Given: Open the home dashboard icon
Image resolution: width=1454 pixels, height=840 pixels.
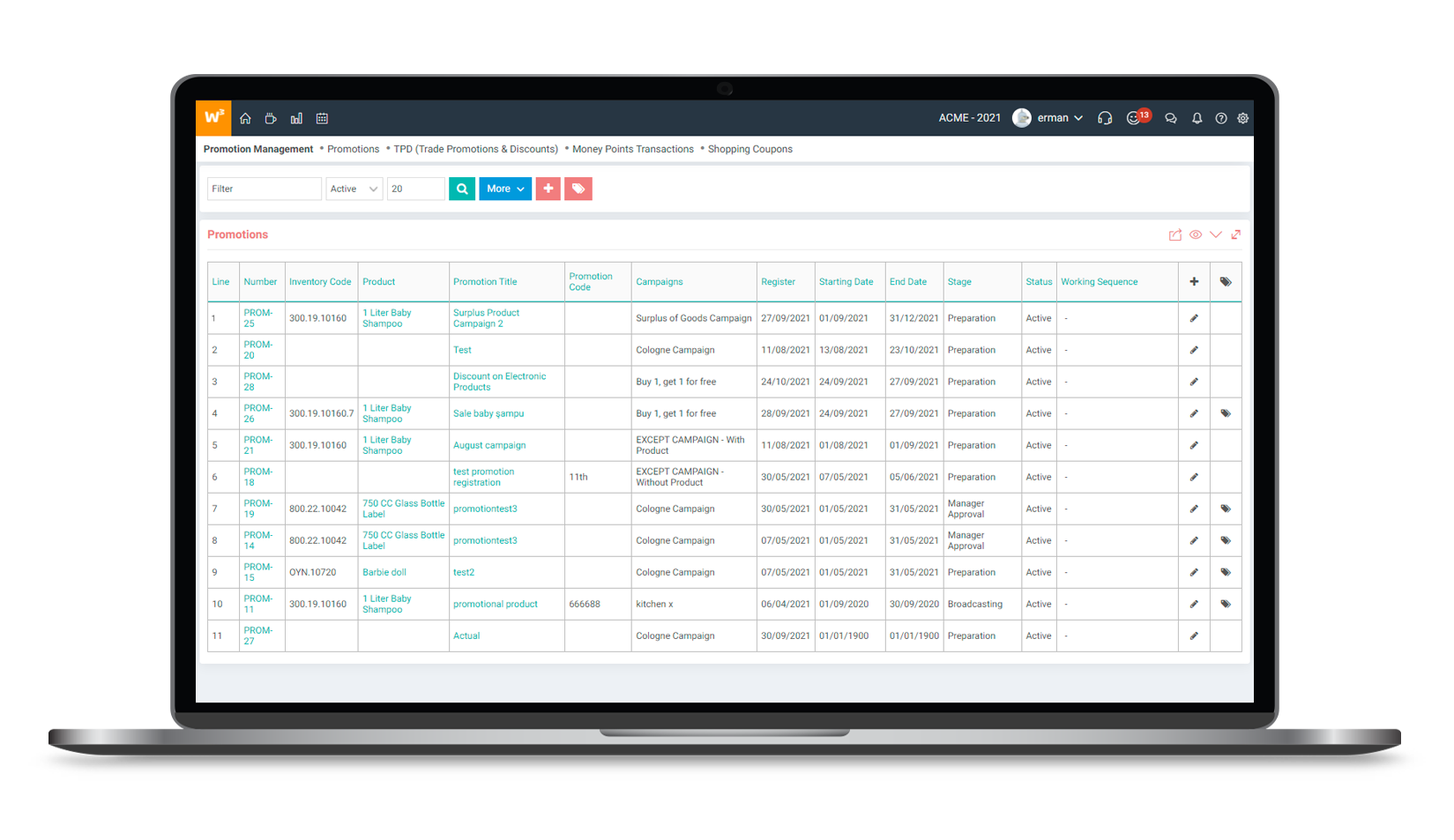Looking at the screenshot, I should click(x=245, y=118).
